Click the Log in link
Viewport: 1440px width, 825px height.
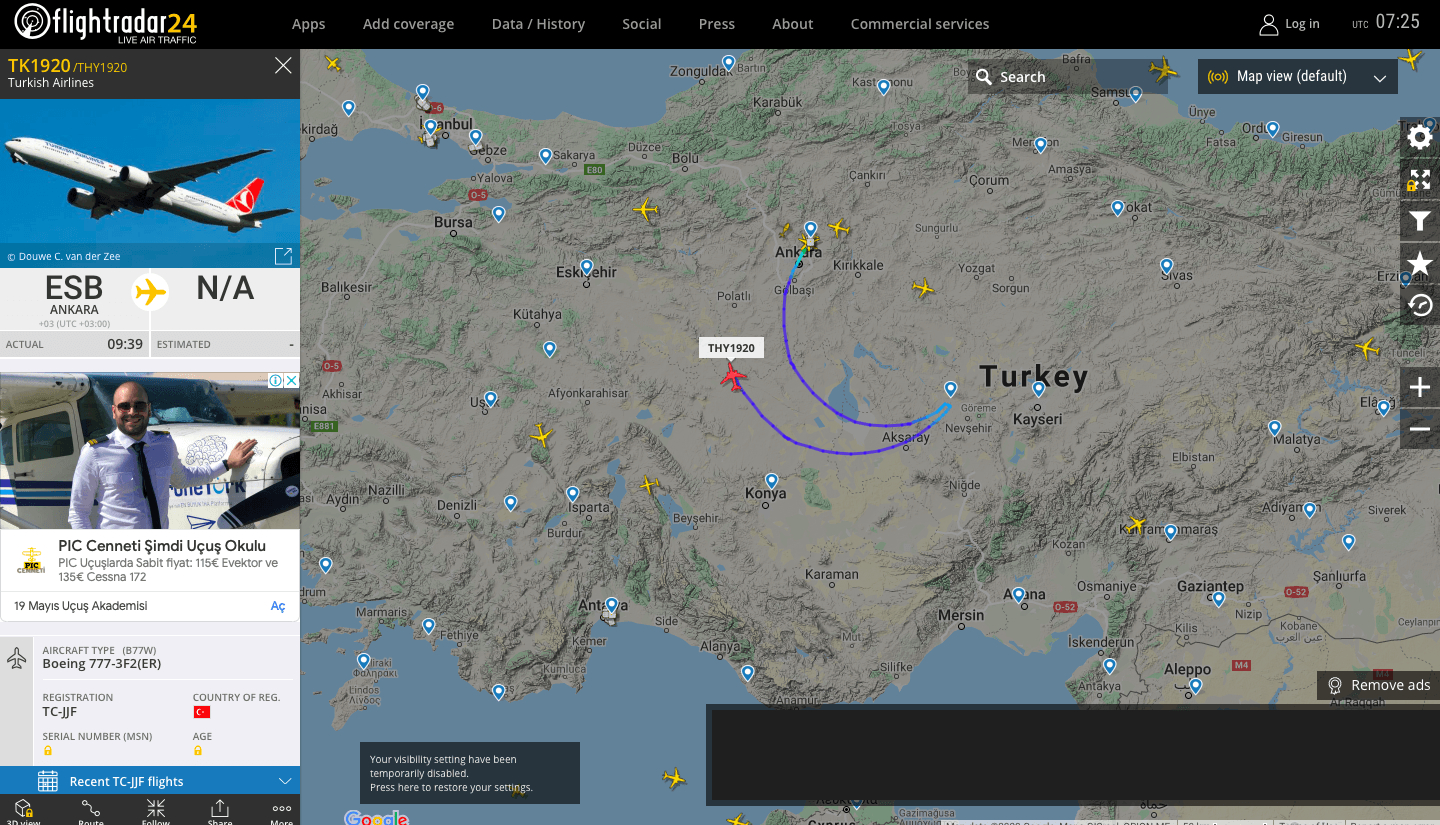[x=1289, y=24]
